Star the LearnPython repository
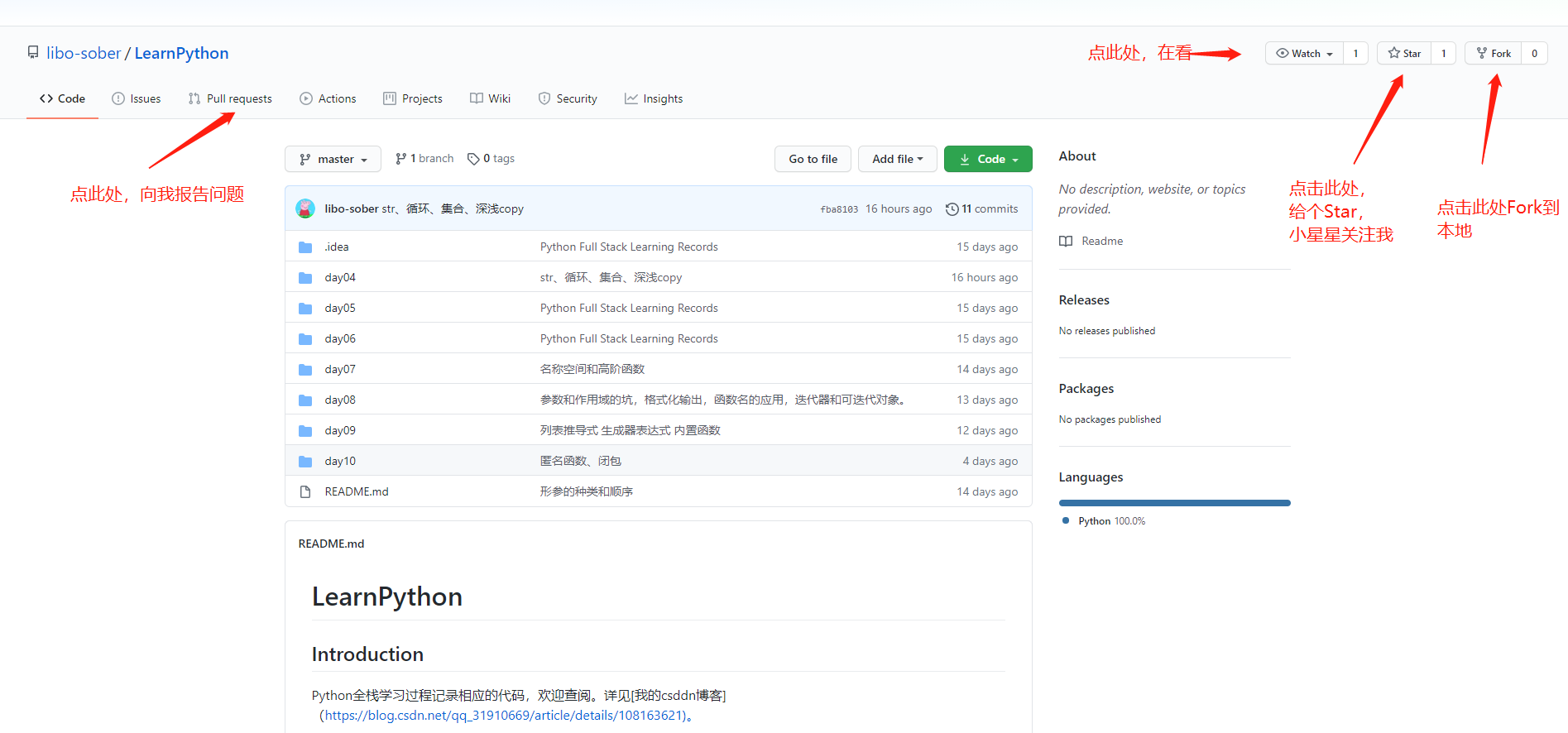Screen dimensions: 1568x733 pyautogui.click(x=1404, y=53)
